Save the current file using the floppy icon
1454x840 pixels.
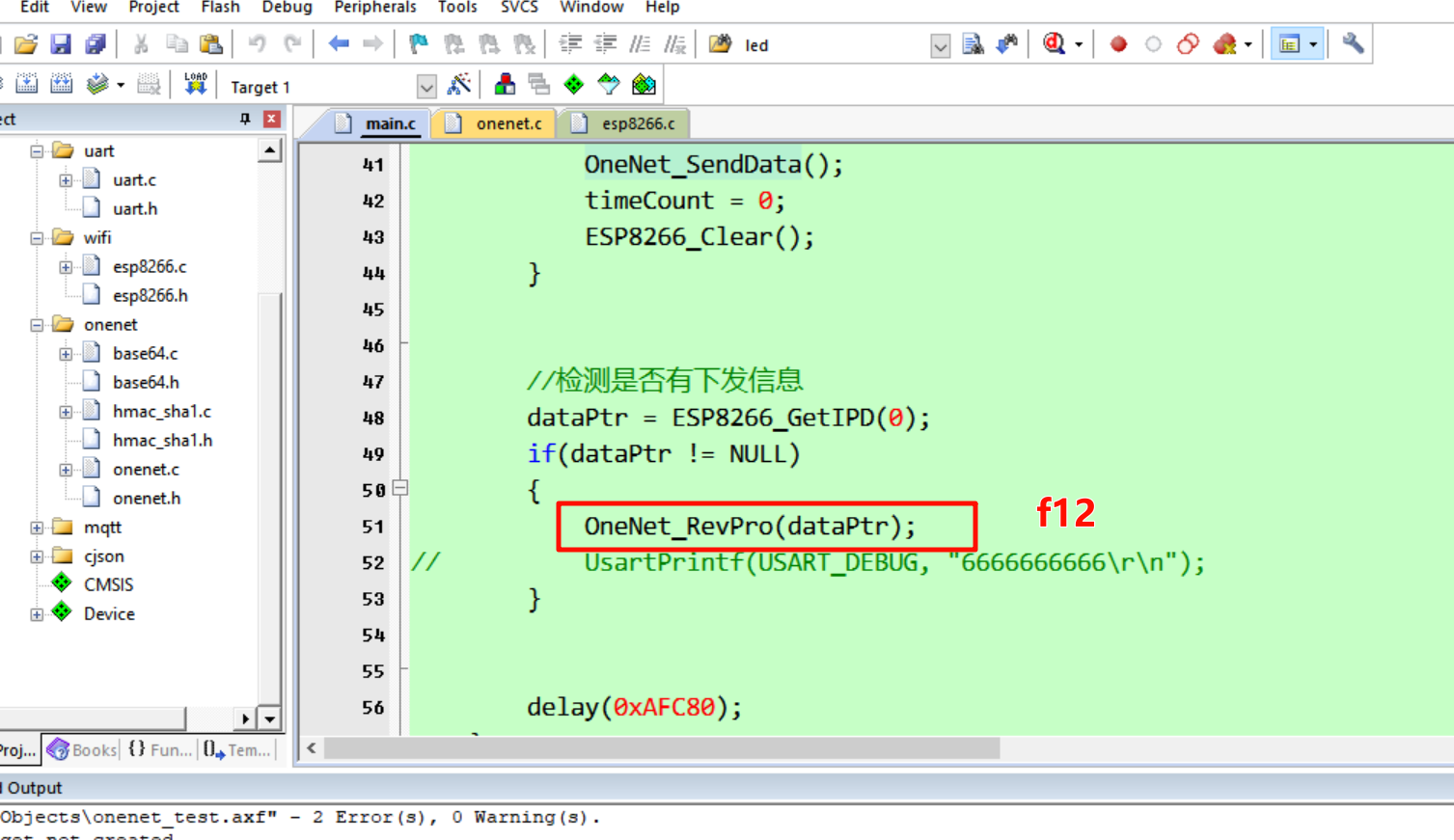coord(61,44)
